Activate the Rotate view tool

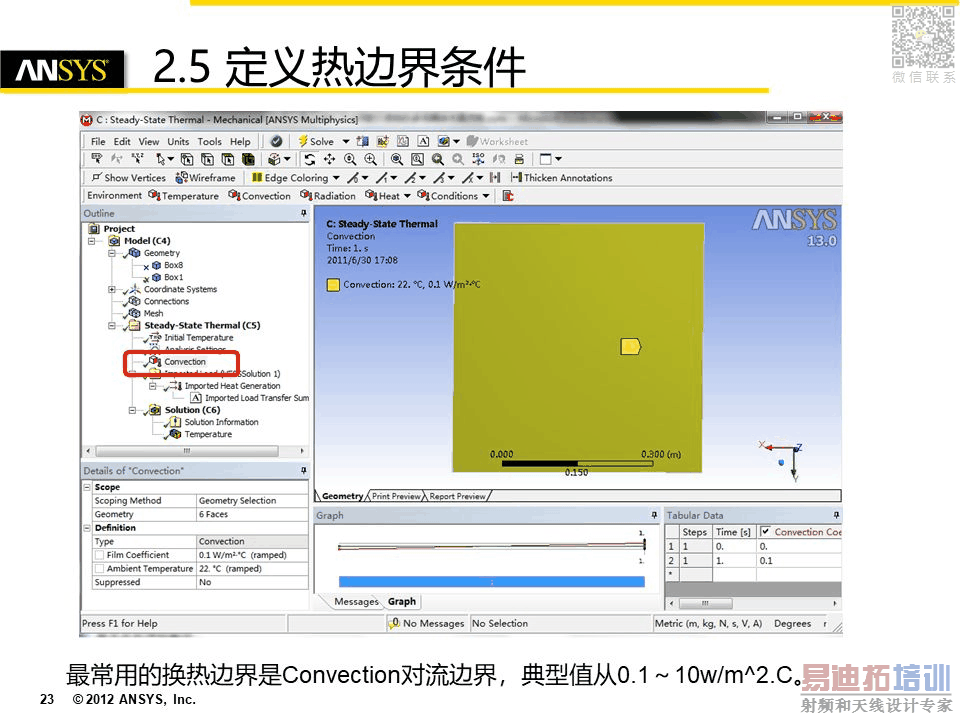click(x=310, y=159)
